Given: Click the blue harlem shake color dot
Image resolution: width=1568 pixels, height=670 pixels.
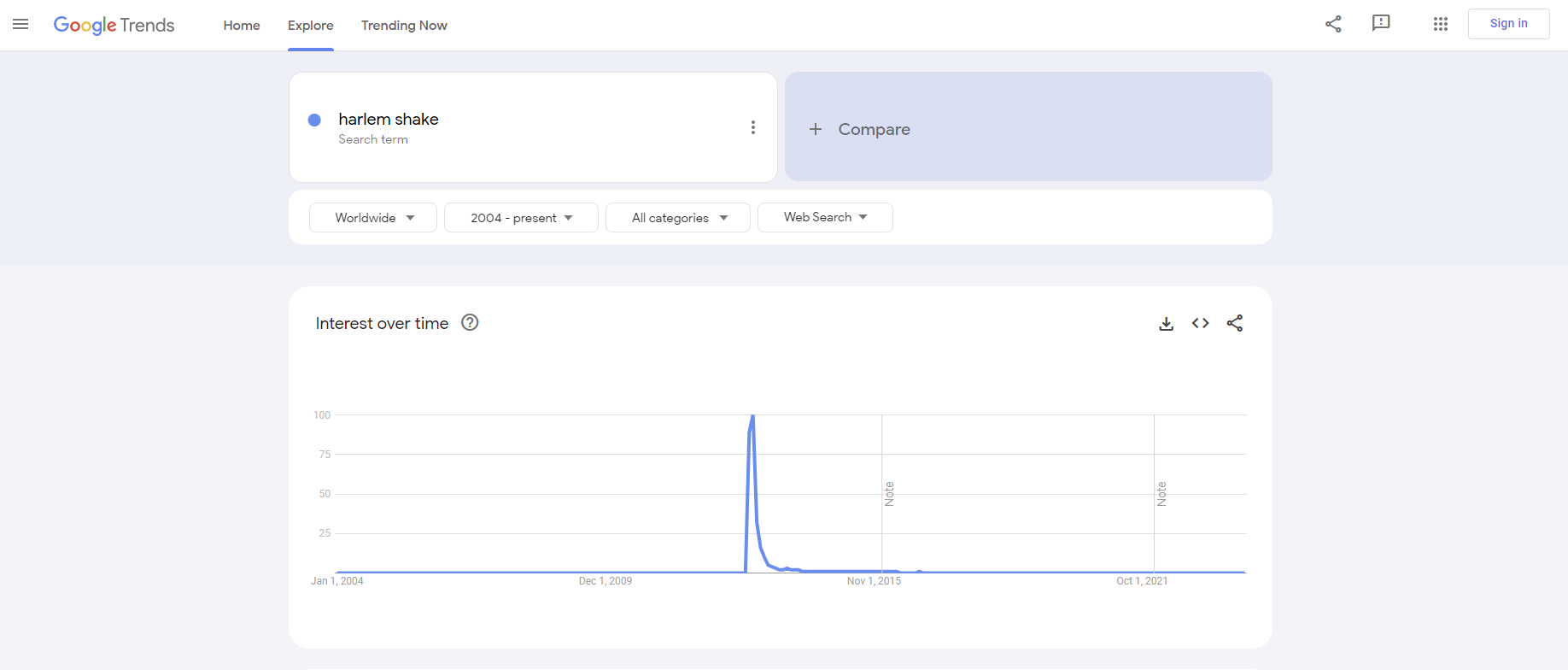Looking at the screenshot, I should pyautogui.click(x=314, y=120).
